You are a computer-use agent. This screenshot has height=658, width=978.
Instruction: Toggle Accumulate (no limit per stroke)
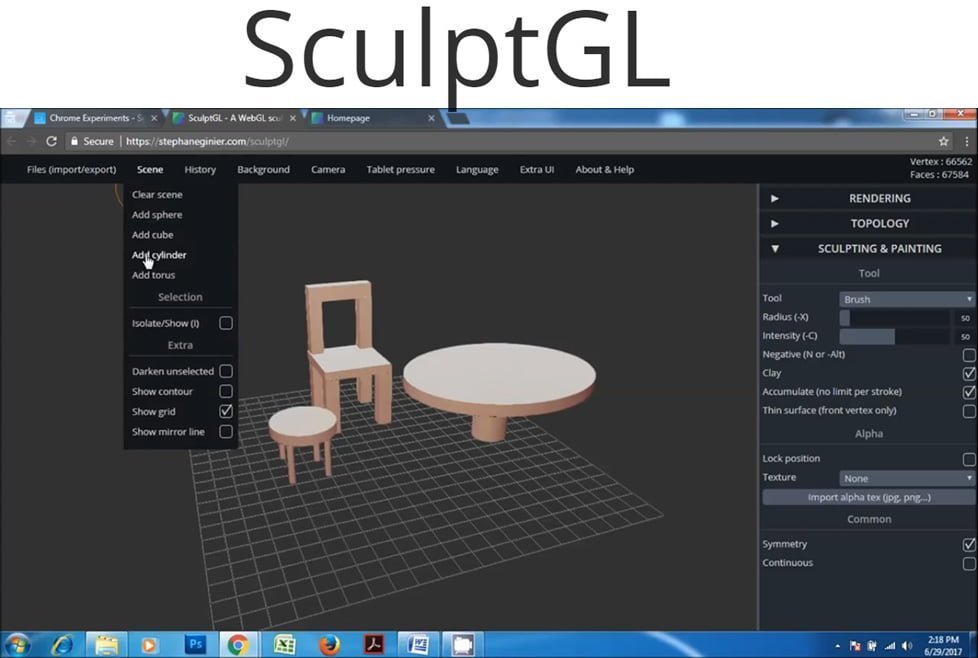tap(969, 392)
